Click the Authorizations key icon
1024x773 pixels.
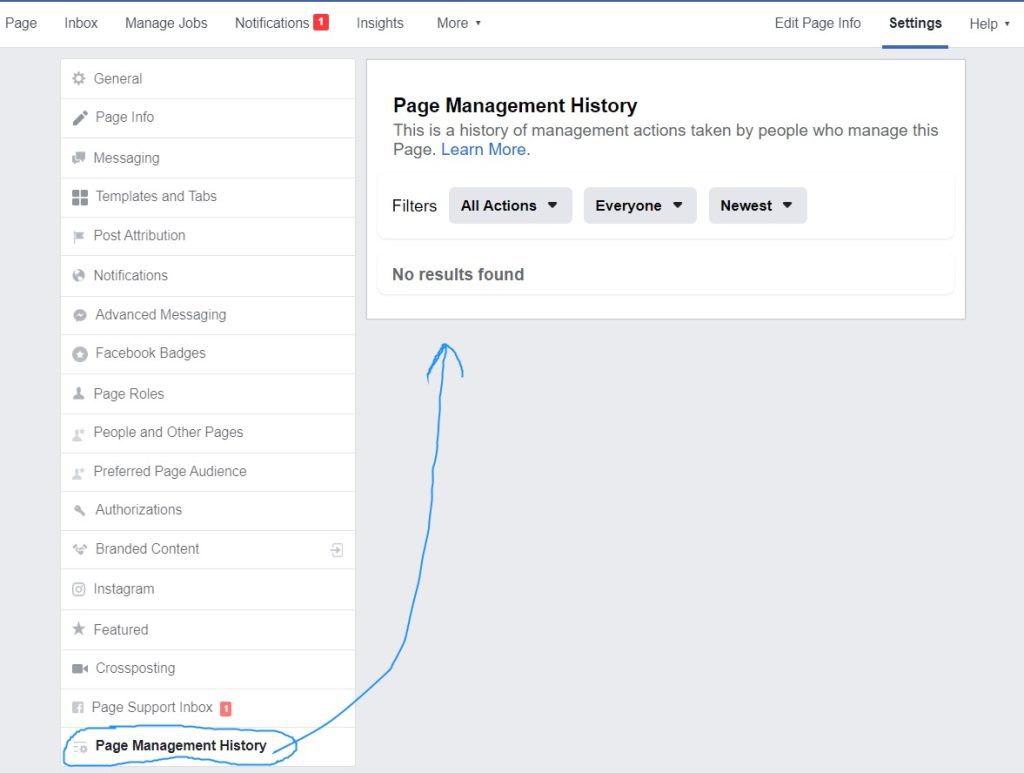point(80,510)
